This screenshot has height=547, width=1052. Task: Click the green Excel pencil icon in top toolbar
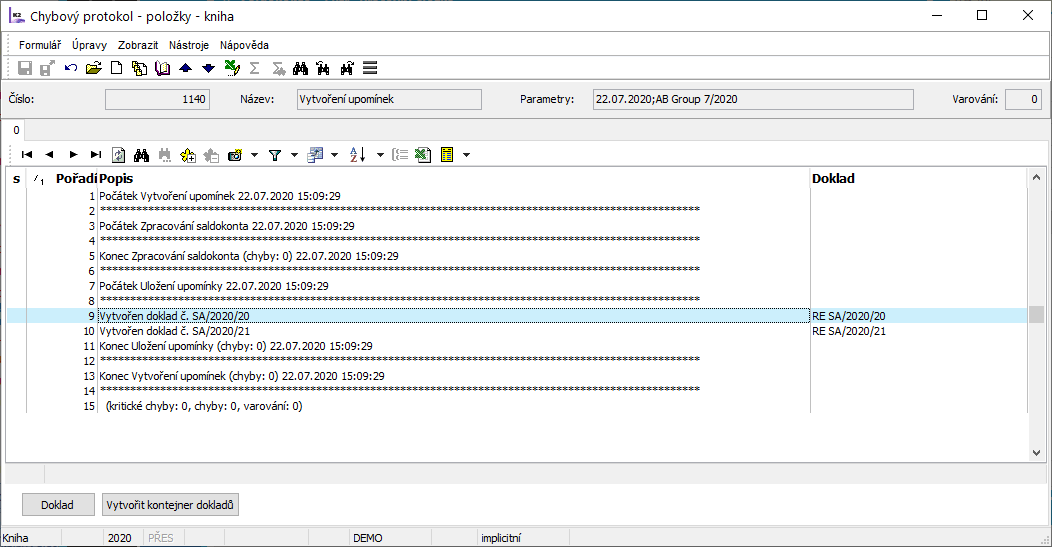232,68
